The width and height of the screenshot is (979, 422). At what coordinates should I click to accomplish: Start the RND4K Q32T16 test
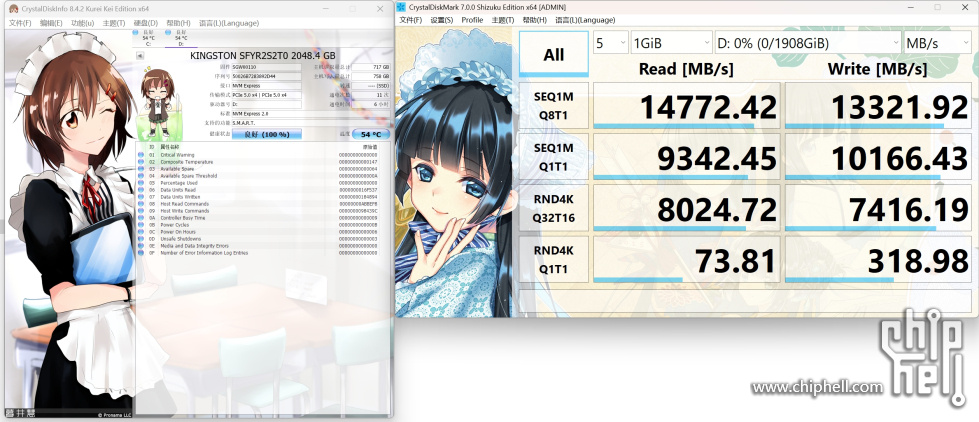click(554, 207)
